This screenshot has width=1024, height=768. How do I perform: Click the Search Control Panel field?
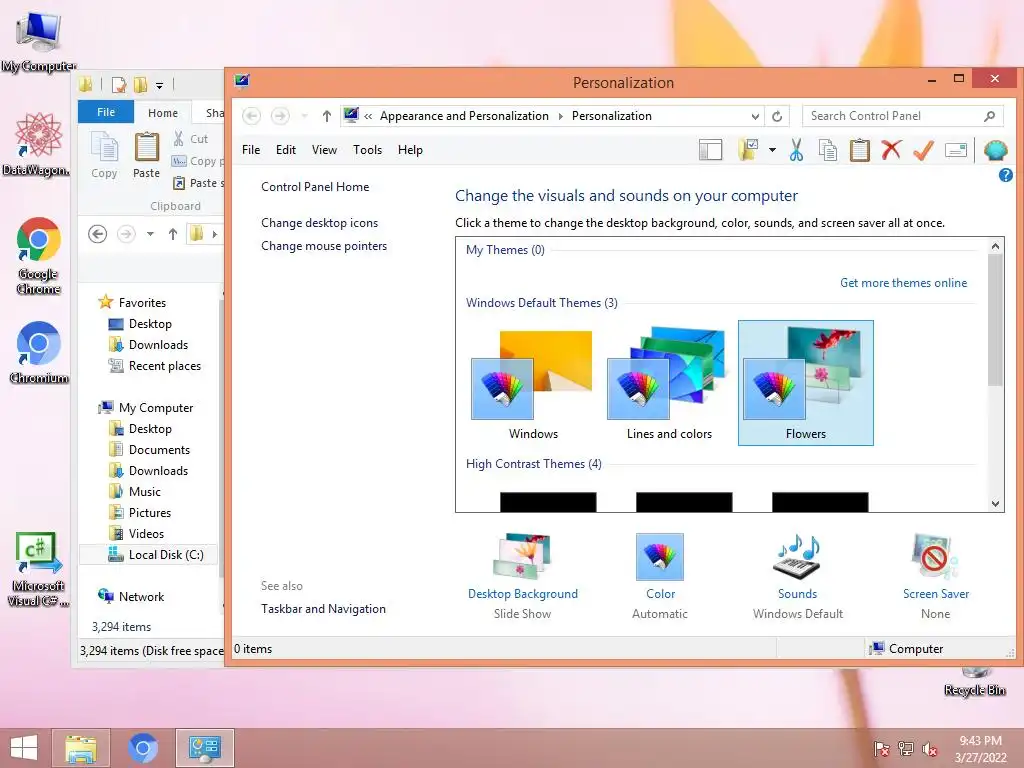pos(903,116)
